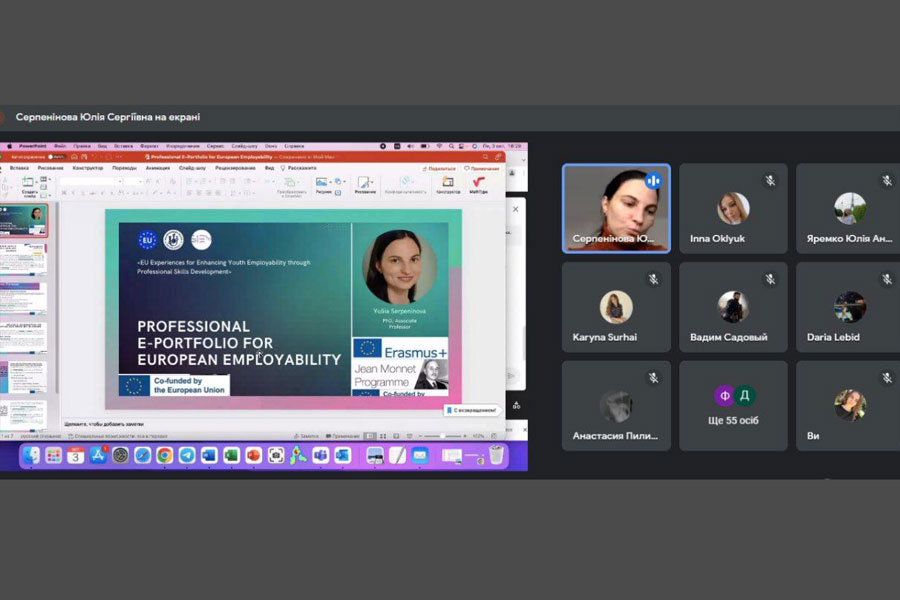Click the Pictures (Рисунок) ribbon icon

[322, 185]
